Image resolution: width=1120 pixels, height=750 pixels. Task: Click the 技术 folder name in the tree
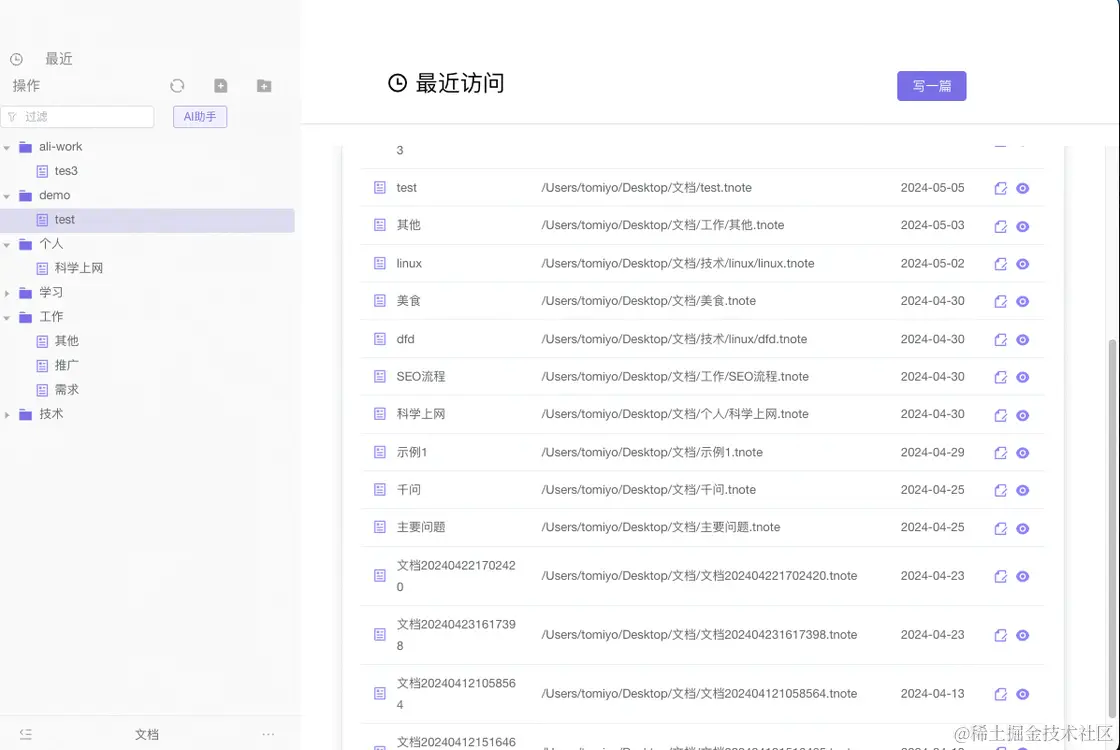(x=51, y=414)
